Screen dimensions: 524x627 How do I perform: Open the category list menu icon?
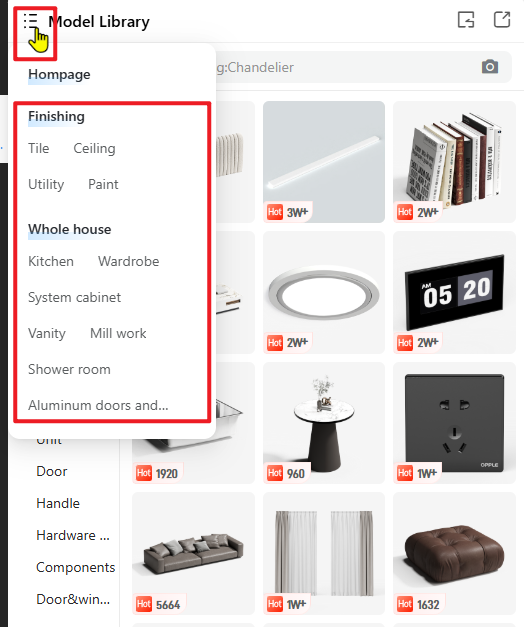31,21
